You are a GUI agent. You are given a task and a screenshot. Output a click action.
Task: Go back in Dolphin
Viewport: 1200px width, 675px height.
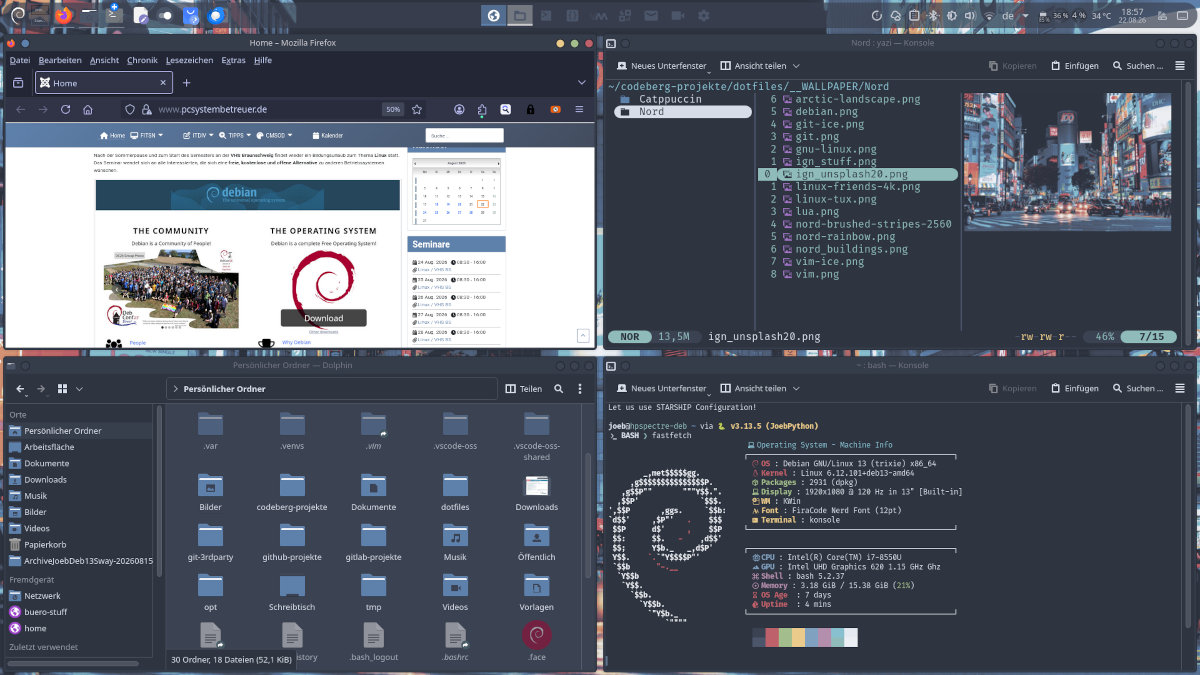(x=21, y=388)
